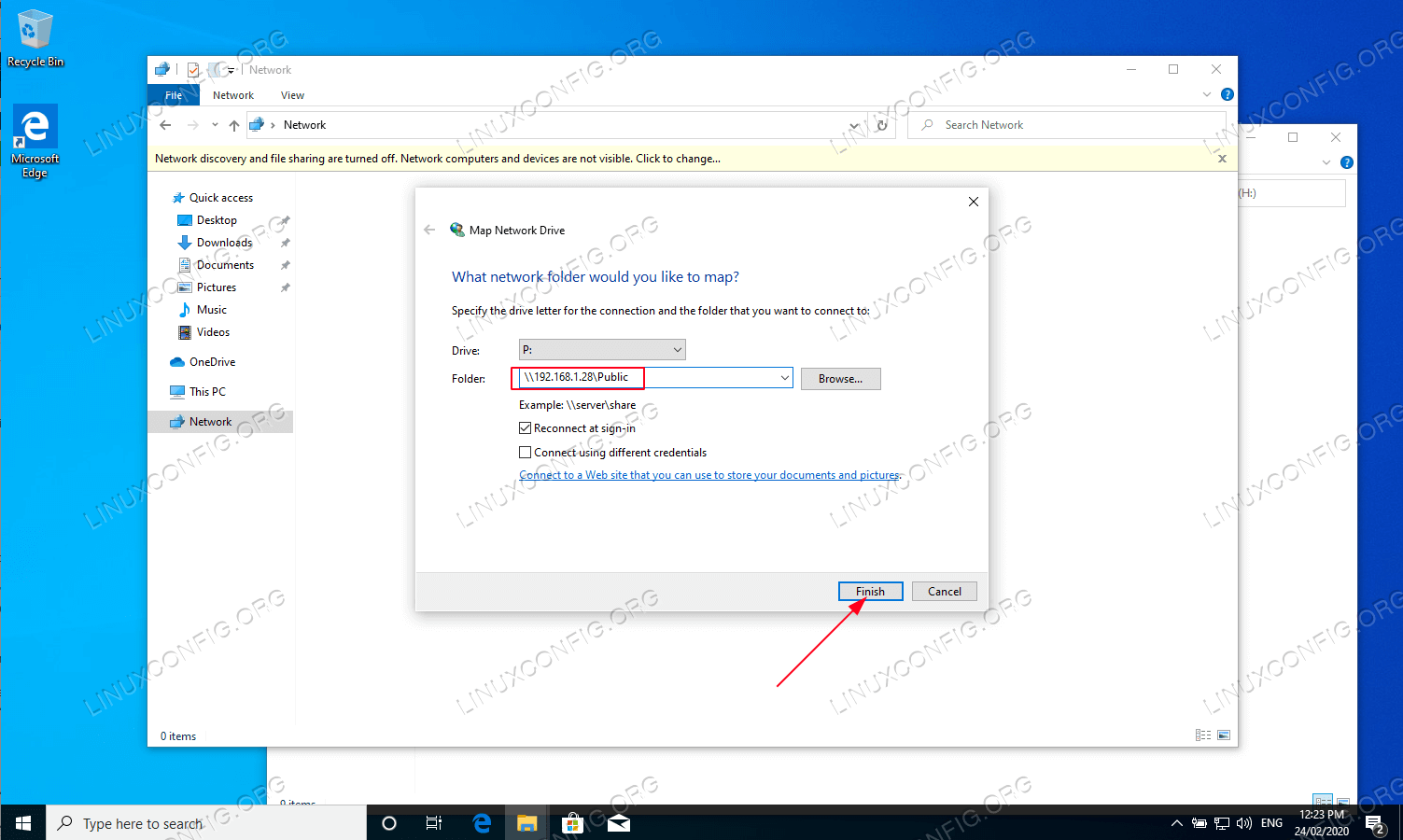Image resolution: width=1403 pixels, height=840 pixels.
Task: Open the Mail app from the taskbar
Action: 618,822
